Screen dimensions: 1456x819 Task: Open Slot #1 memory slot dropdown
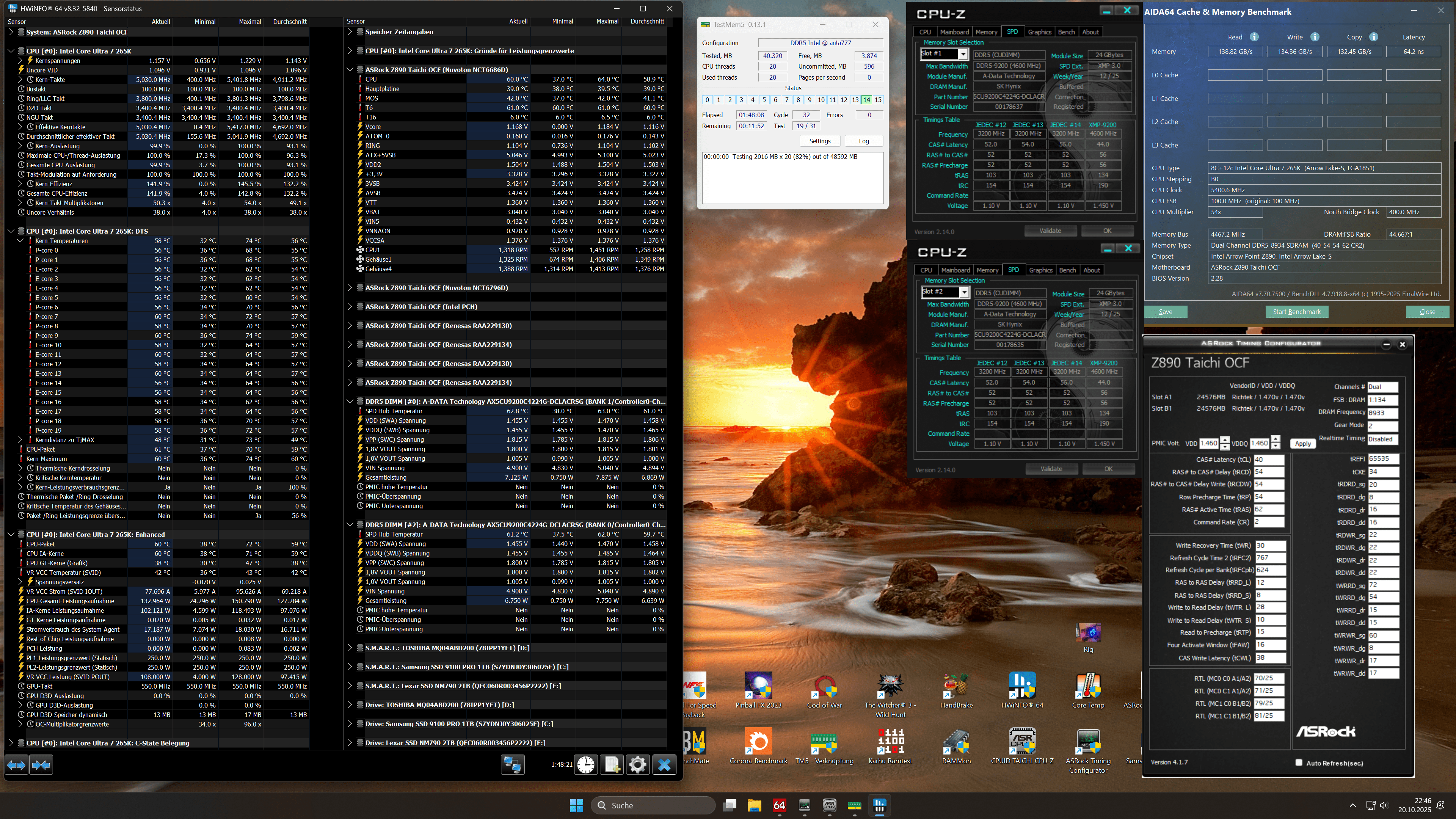[963, 54]
